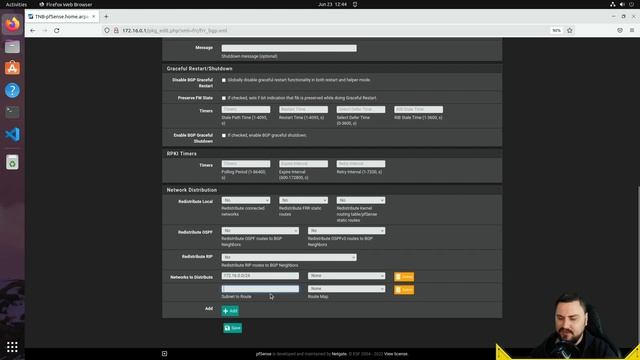The width and height of the screenshot is (640, 360).
Task: Bookmark this page with star icon
Action: click(x=570, y=31)
